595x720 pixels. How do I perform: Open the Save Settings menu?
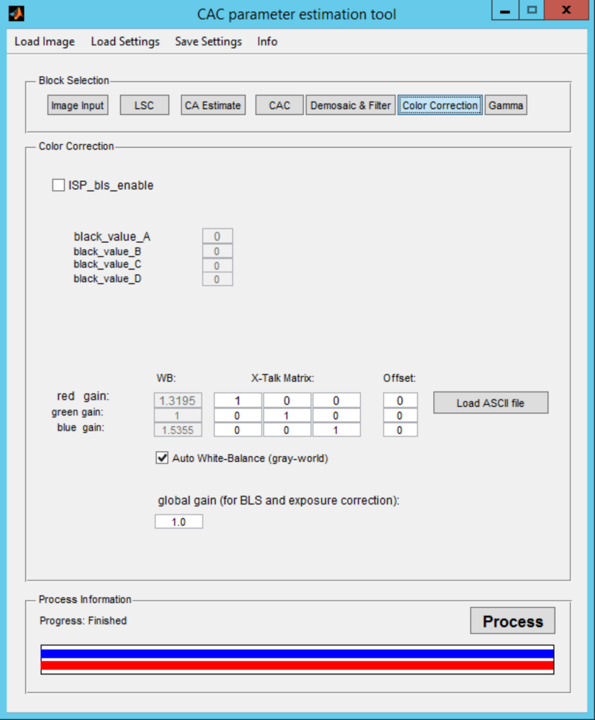tap(208, 41)
